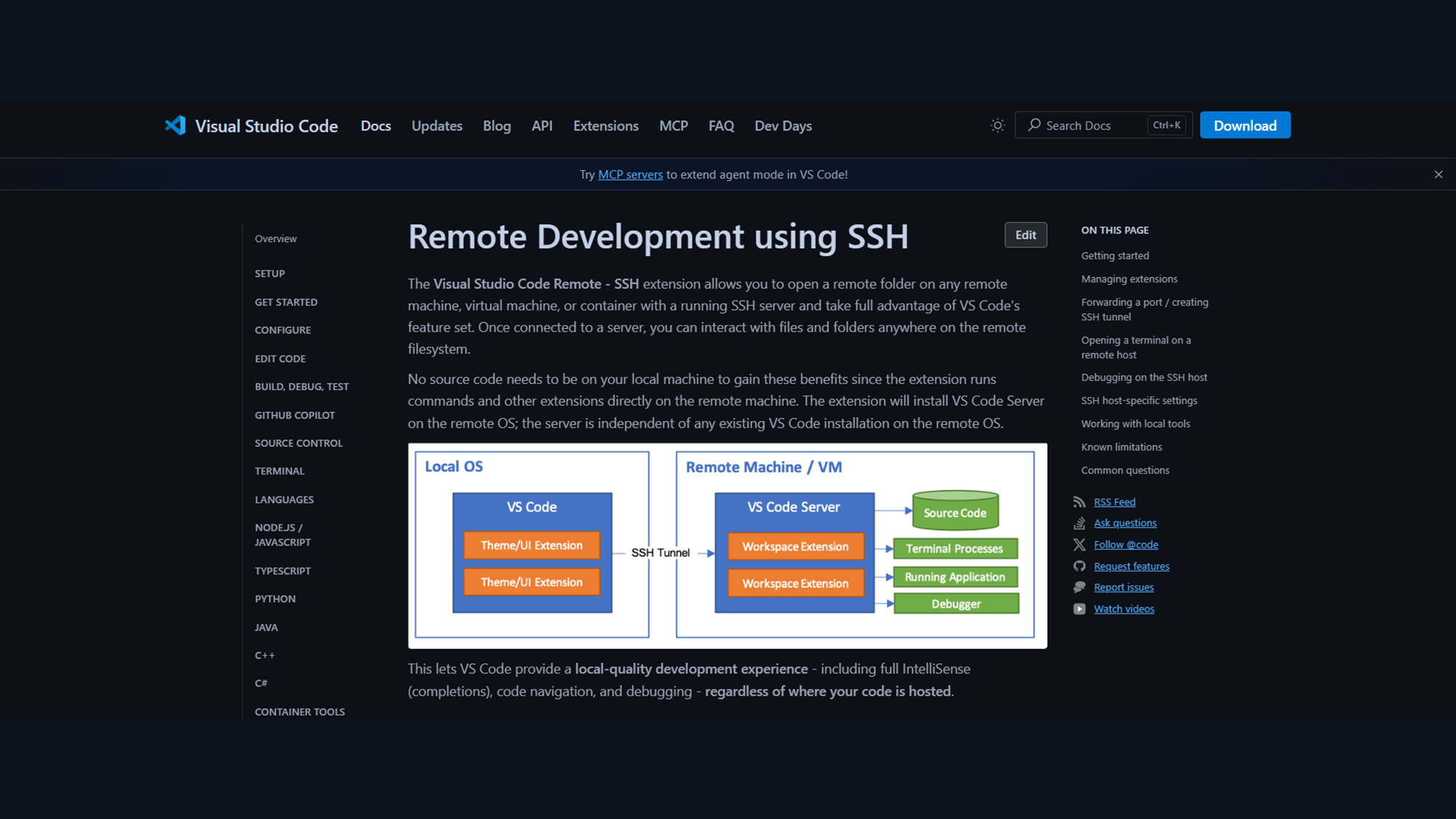Click the Visual Studio Code logo icon
This screenshot has width=1456, height=819.
click(x=175, y=126)
